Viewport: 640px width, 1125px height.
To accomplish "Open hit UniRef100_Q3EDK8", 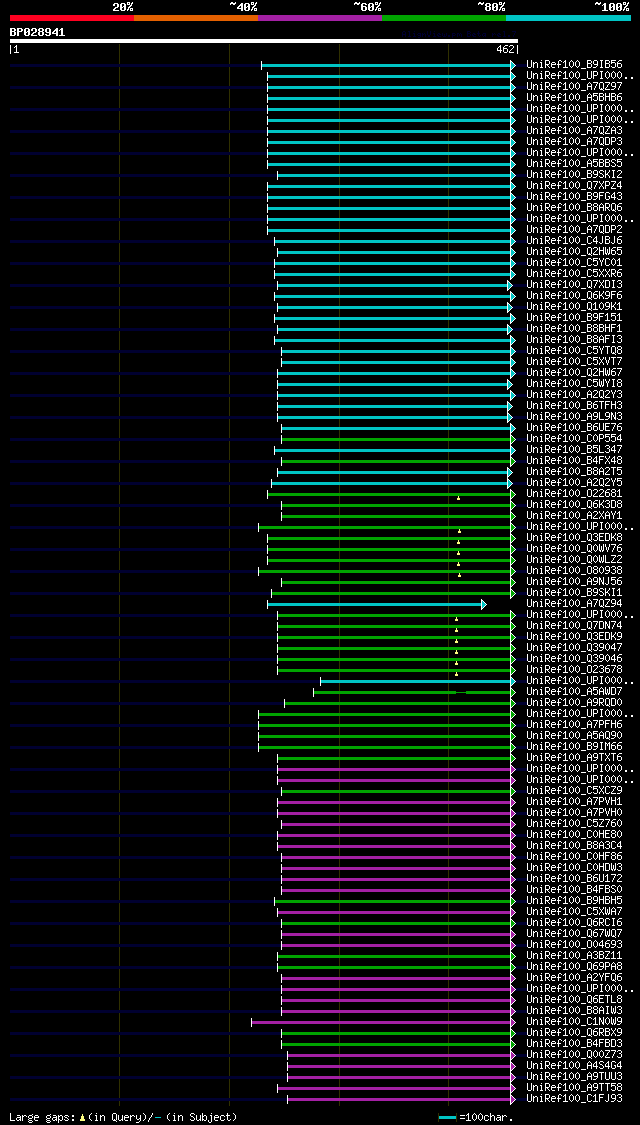I will pyautogui.click(x=574, y=537).
